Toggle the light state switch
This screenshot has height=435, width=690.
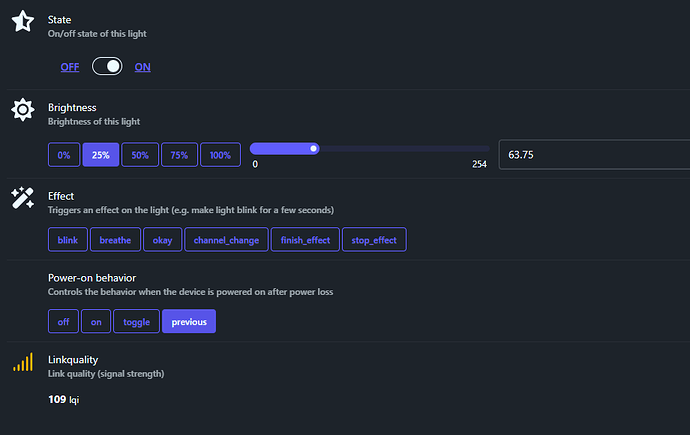[x=107, y=66]
